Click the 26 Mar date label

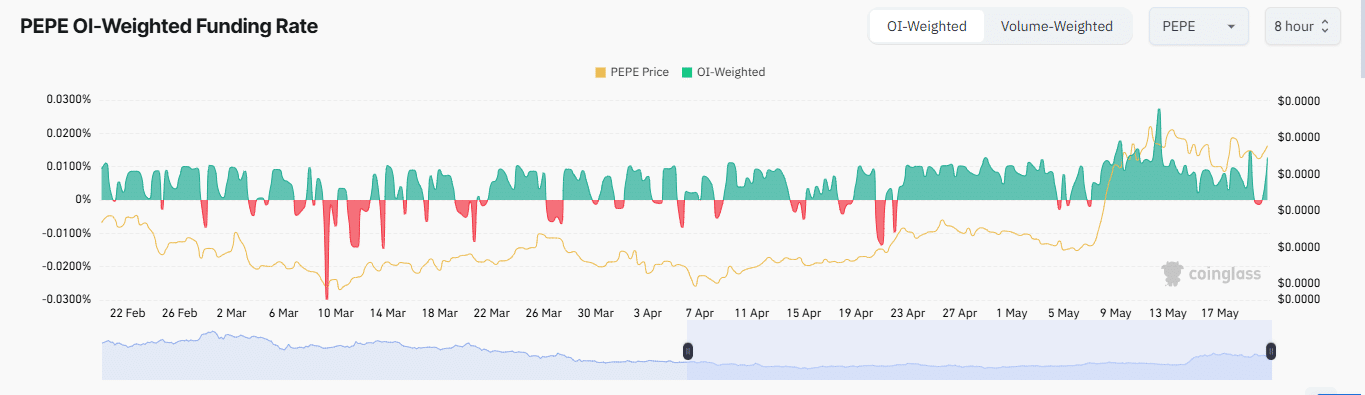click(543, 313)
